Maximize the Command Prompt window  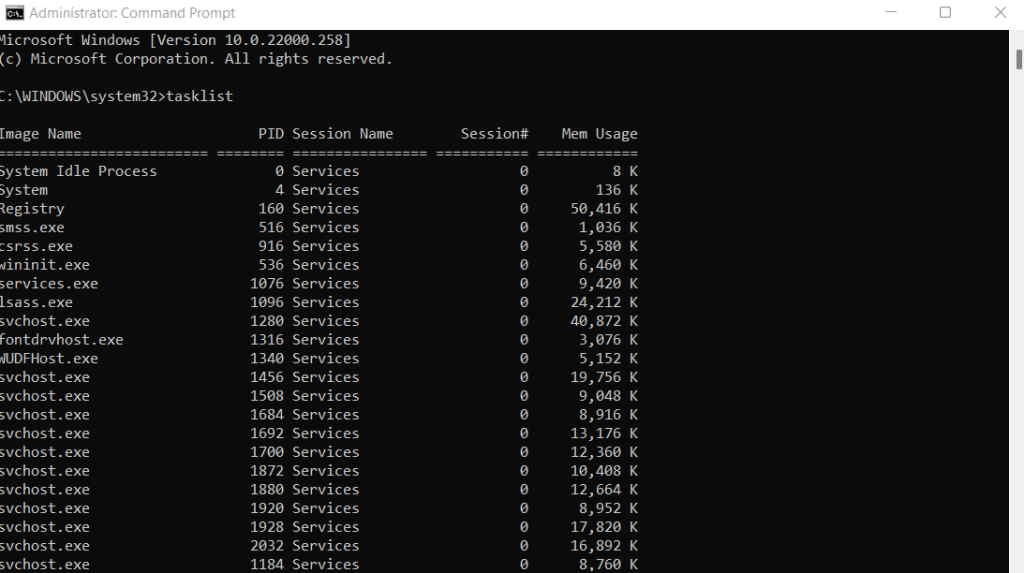[945, 12]
